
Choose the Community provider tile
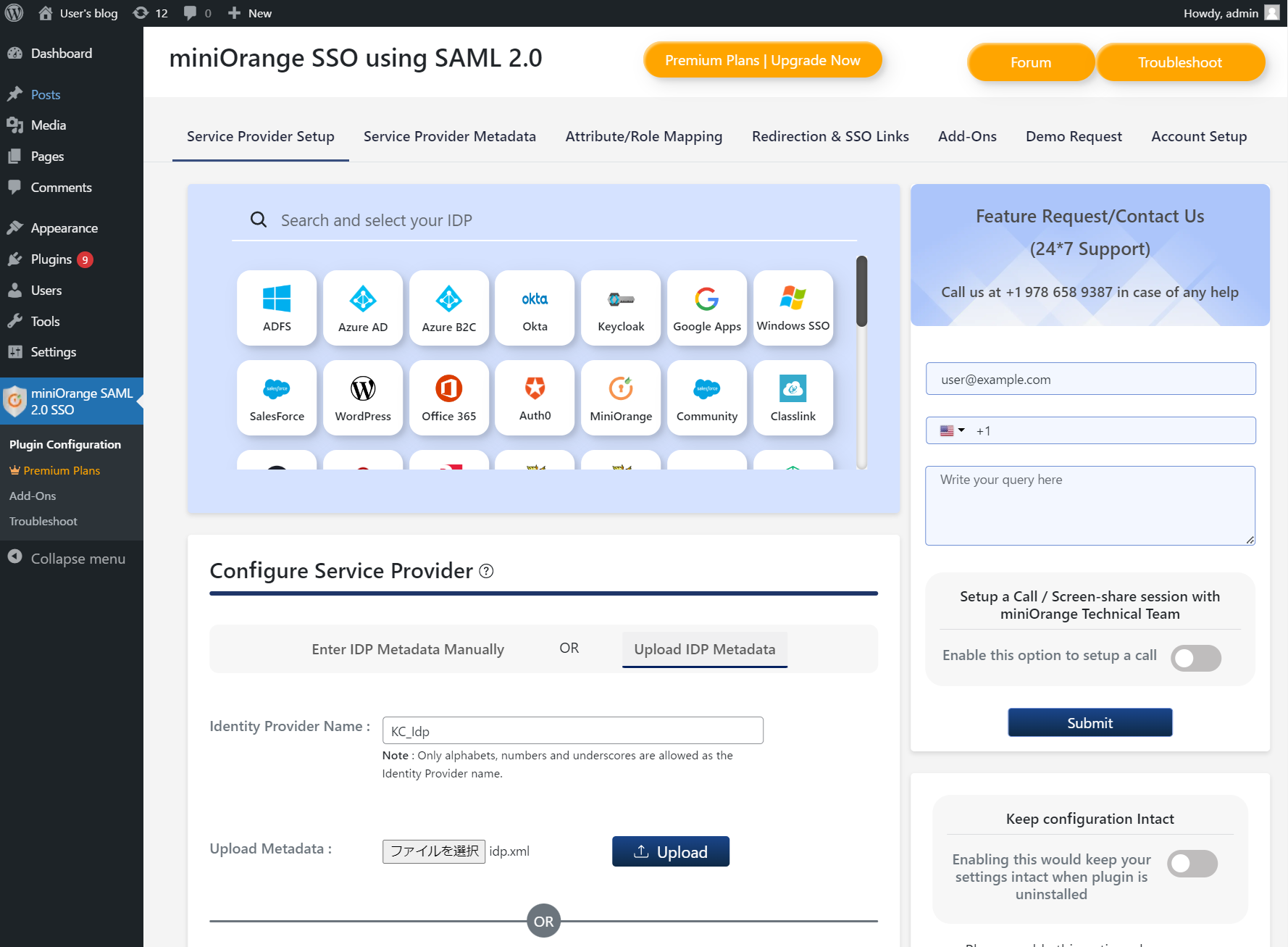pyautogui.click(x=707, y=398)
